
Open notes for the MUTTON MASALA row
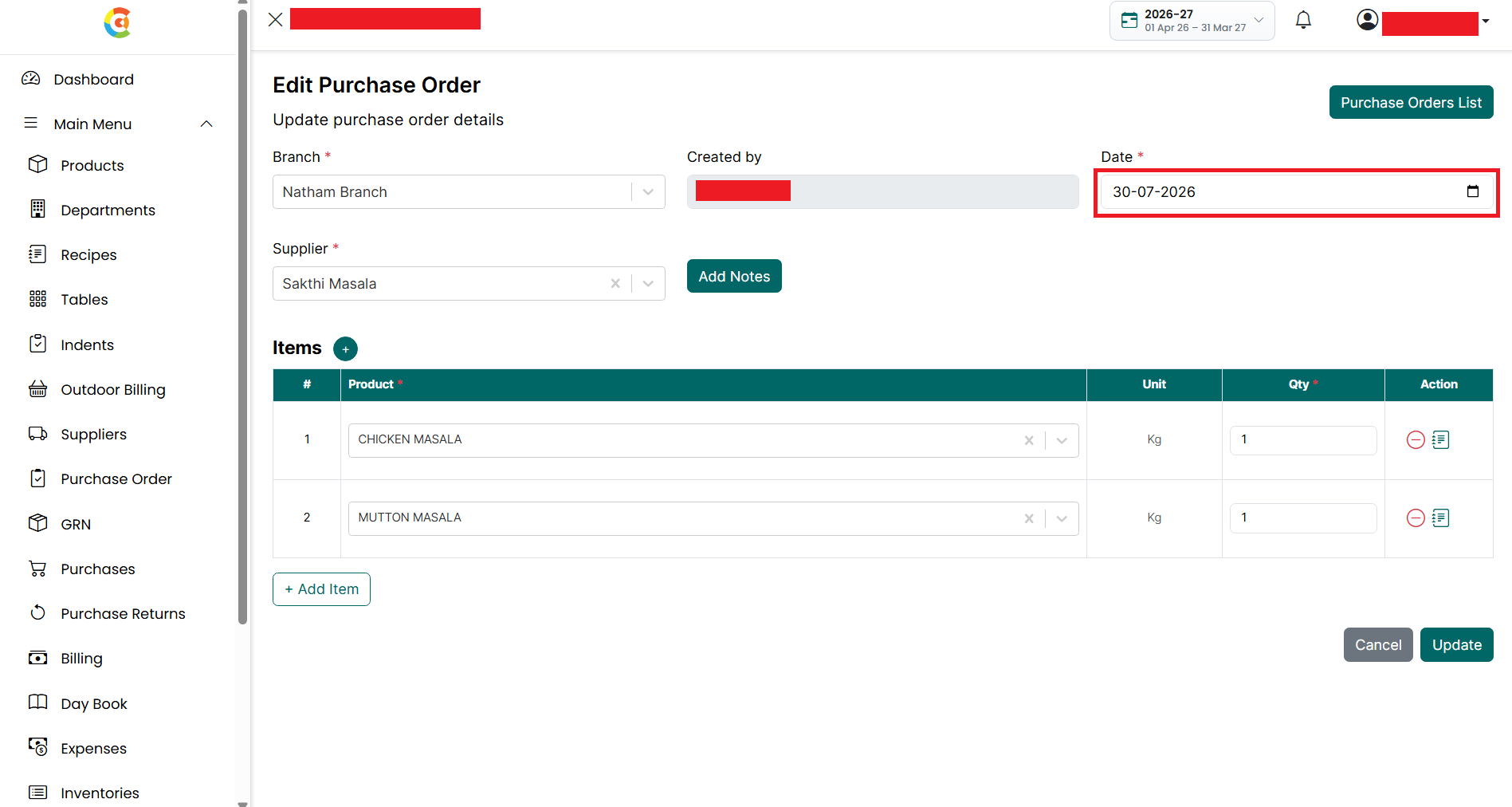pyautogui.click(x=1440, y=518)
